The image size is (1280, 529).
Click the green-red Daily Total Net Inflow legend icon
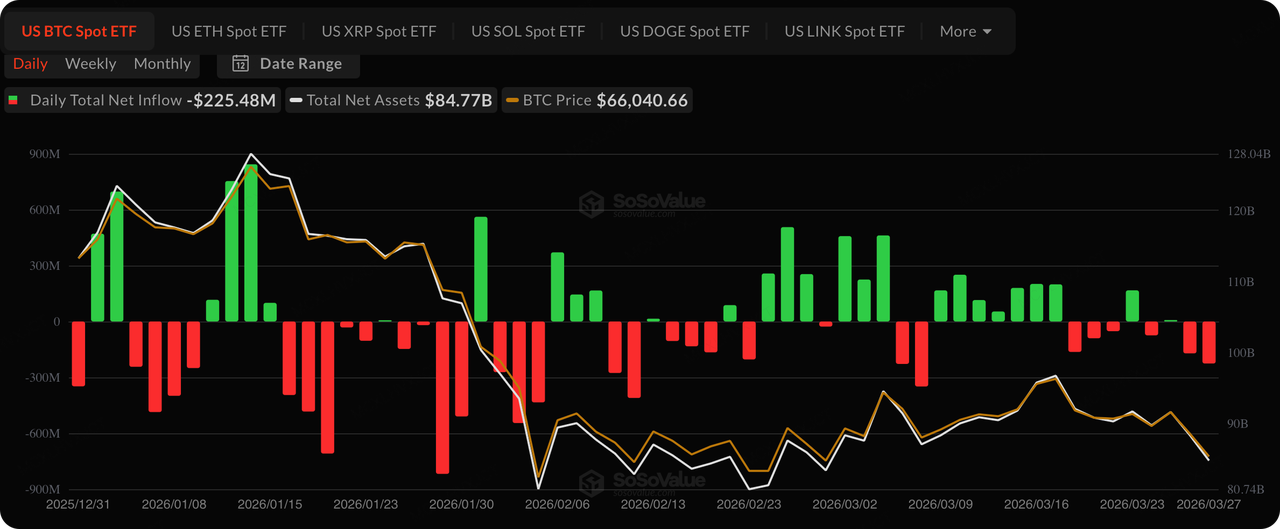click(x=13, y=100)
